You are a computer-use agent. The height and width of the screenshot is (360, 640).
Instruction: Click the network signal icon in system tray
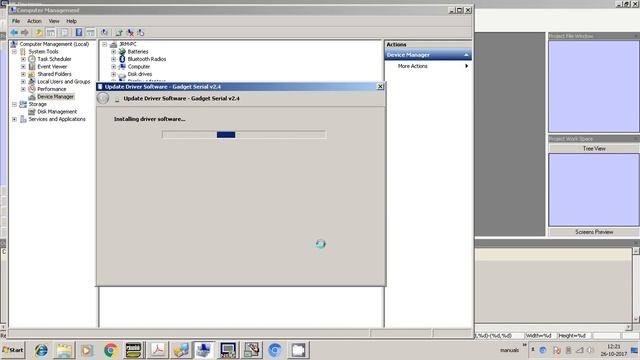(x=580, y=350)
